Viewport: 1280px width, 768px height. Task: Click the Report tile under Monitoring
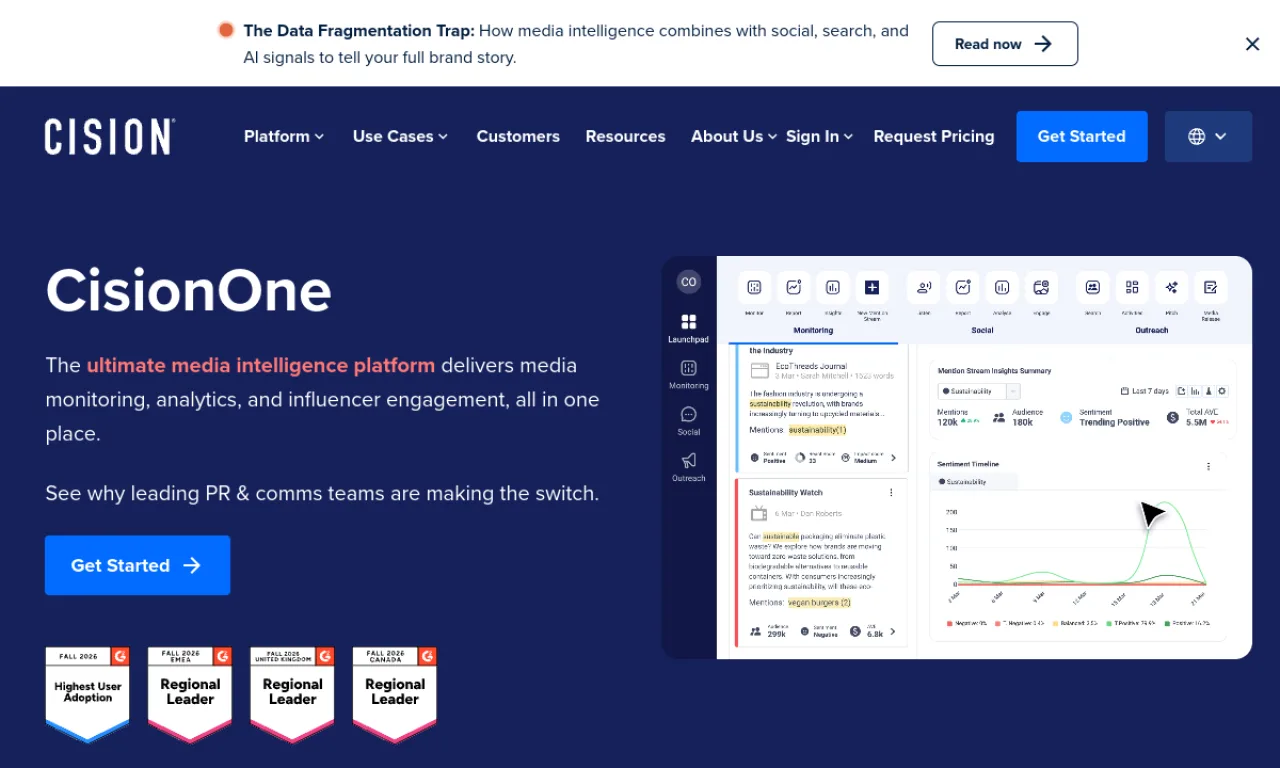(x=794, y=287)
